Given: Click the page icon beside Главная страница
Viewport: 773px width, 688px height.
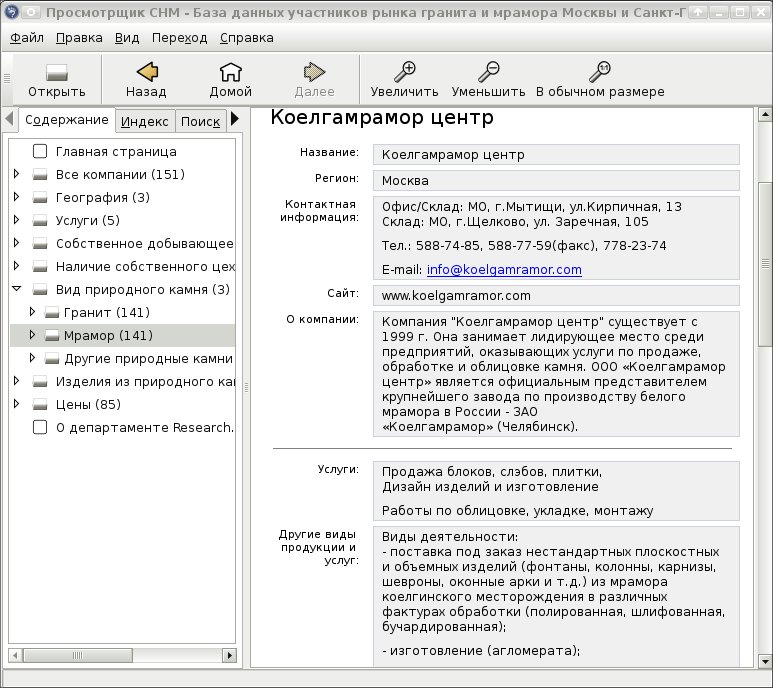Looking at the screenshot, I should click(40, 151).
